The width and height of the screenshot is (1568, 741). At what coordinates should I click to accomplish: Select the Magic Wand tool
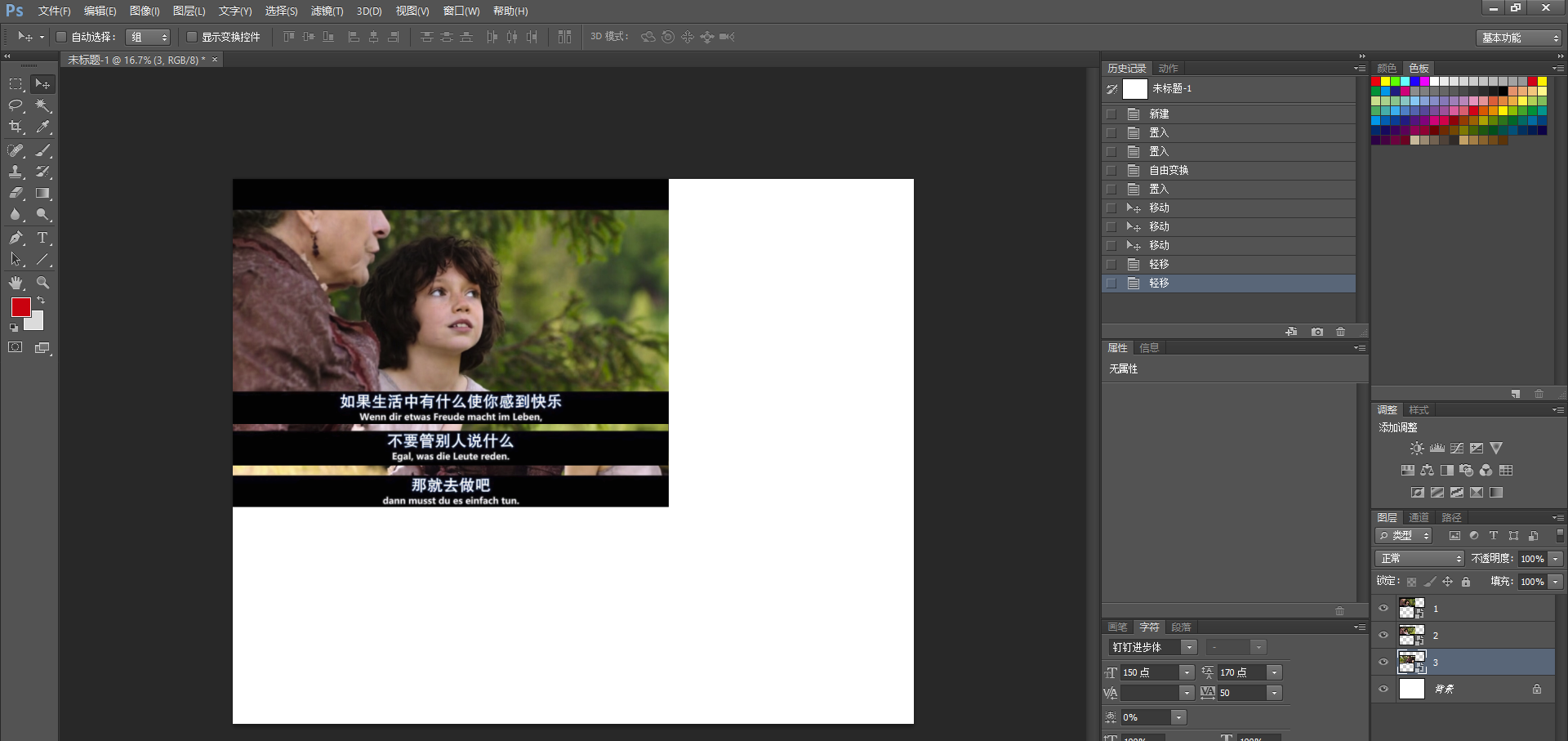point(42,105)
